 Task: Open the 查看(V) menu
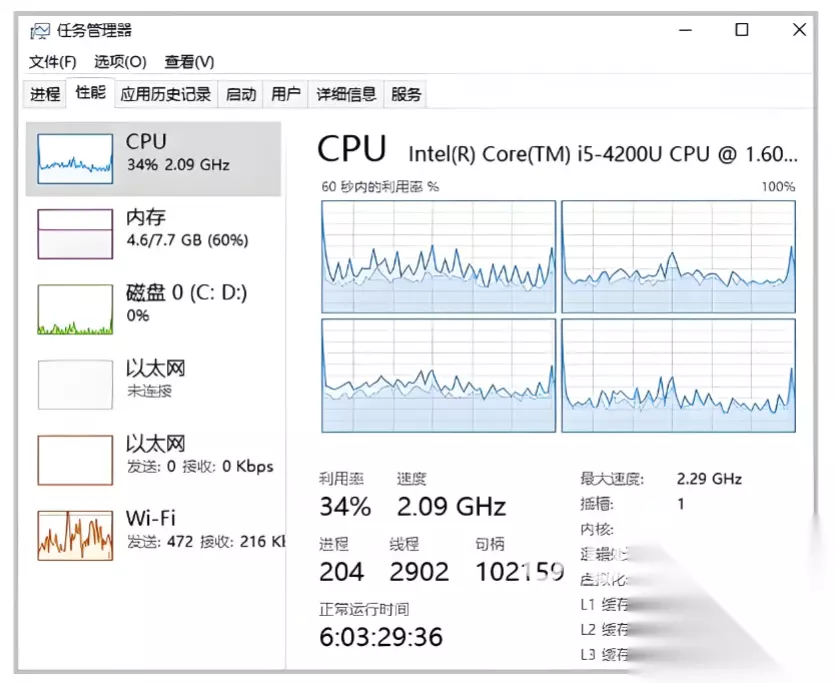(x=189, y=62)
